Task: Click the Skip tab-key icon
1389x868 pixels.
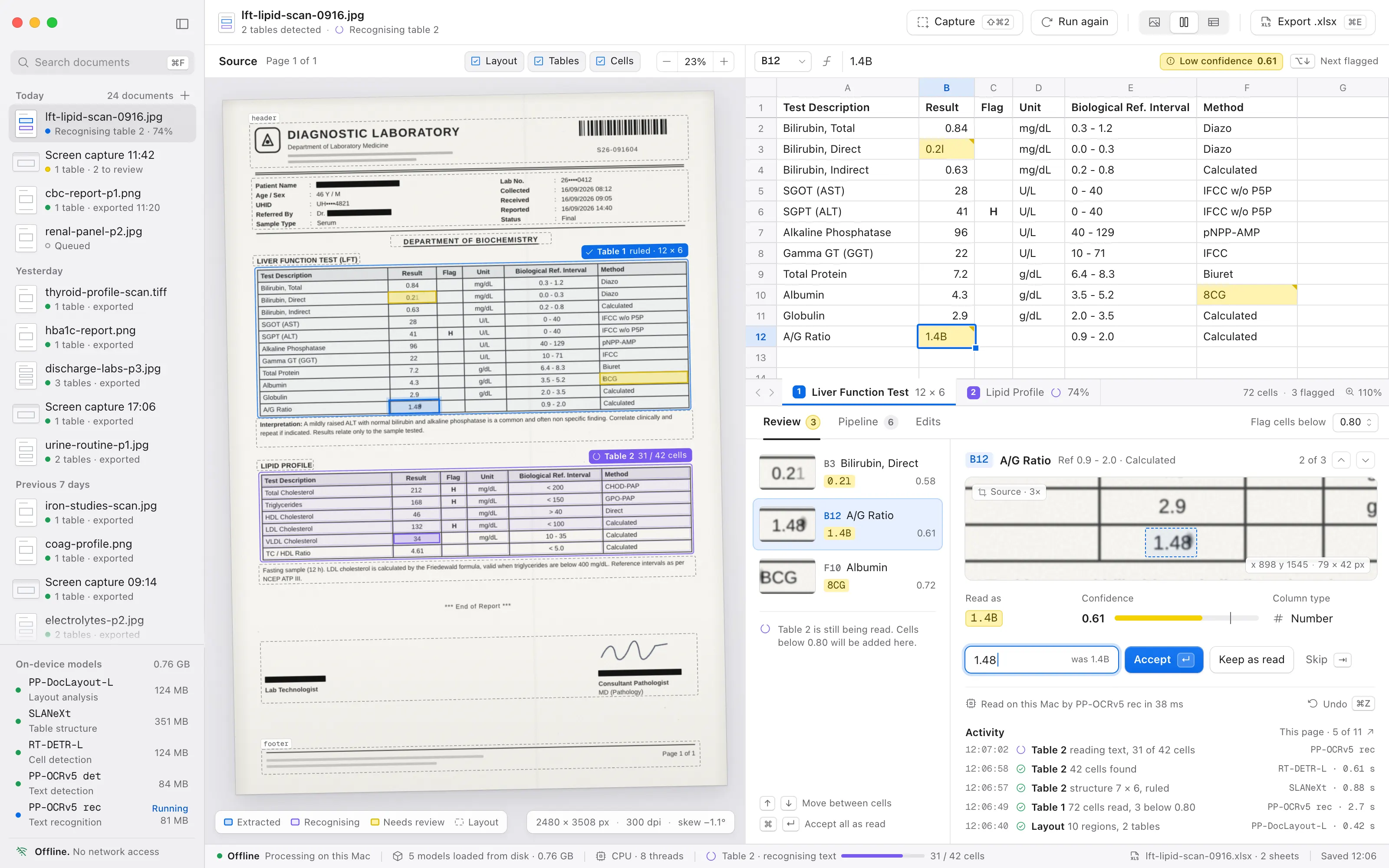Action: tap(1343, 660)
